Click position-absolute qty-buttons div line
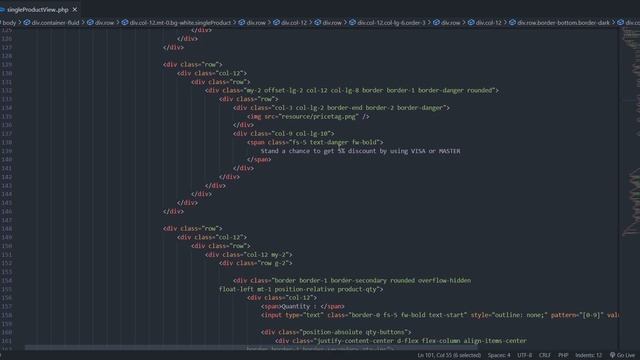Image resolution: width=640 pixels, height=360 pixels. (336, 332)
